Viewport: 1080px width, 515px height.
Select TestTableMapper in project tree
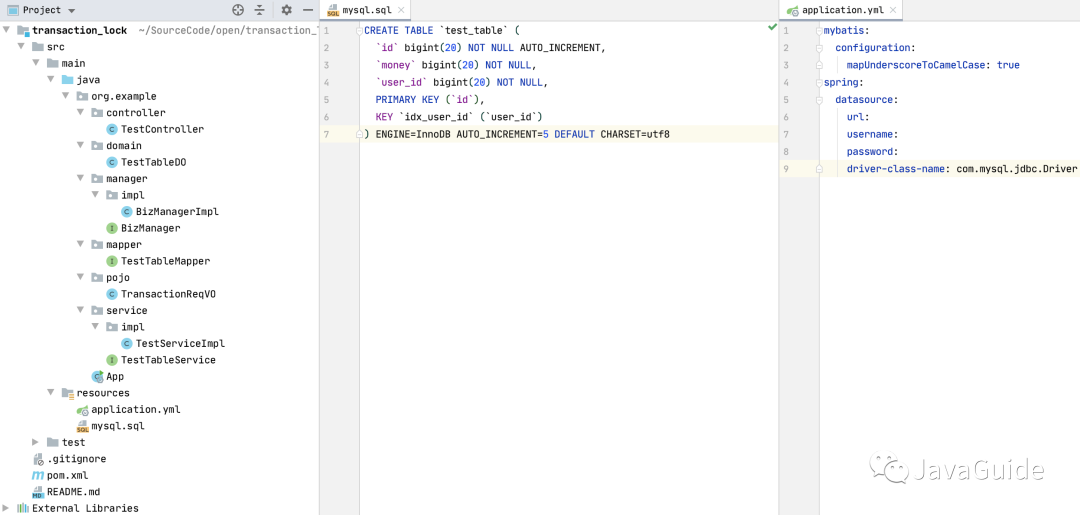pyautogui.click(x=165, y=261)
